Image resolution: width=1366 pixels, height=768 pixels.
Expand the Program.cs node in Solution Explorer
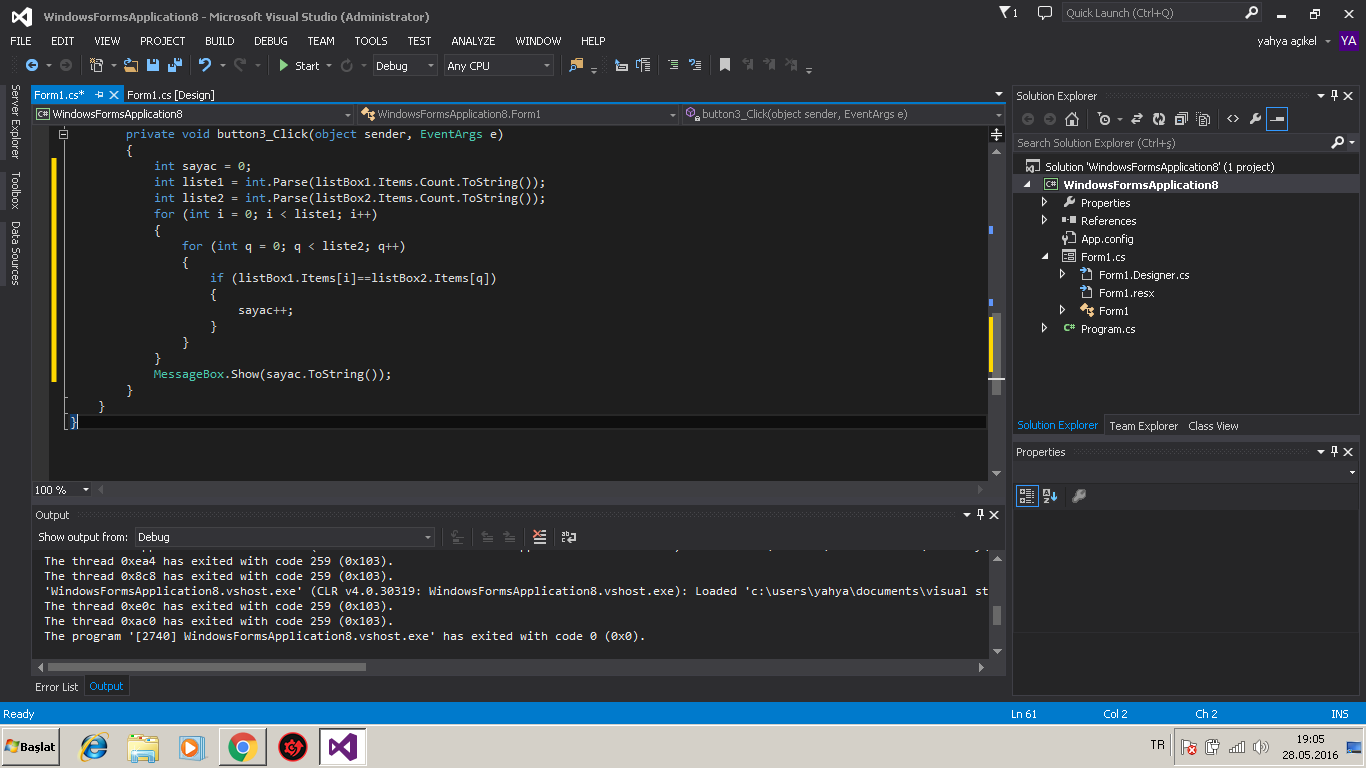click(1045, 329)
